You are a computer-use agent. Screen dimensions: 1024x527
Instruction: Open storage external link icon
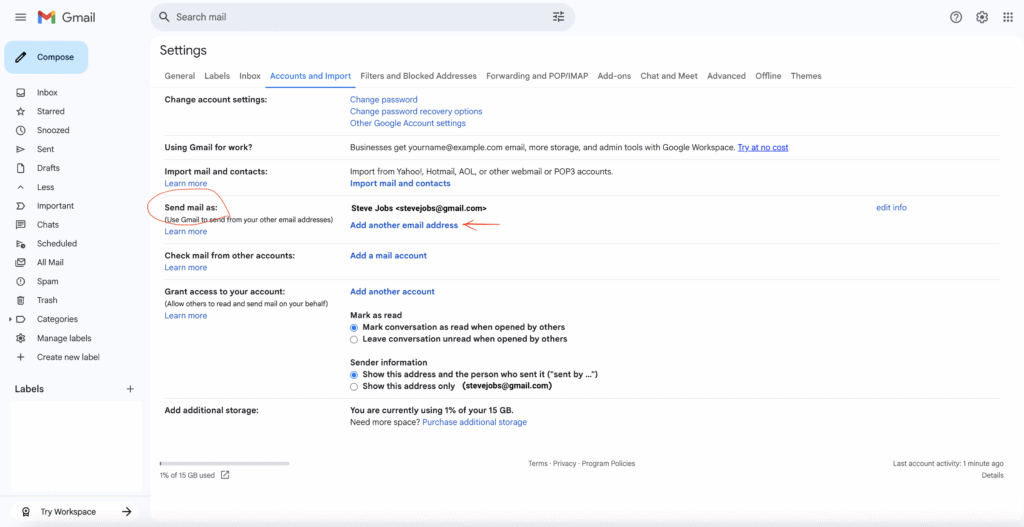click(x=225, y=475)
